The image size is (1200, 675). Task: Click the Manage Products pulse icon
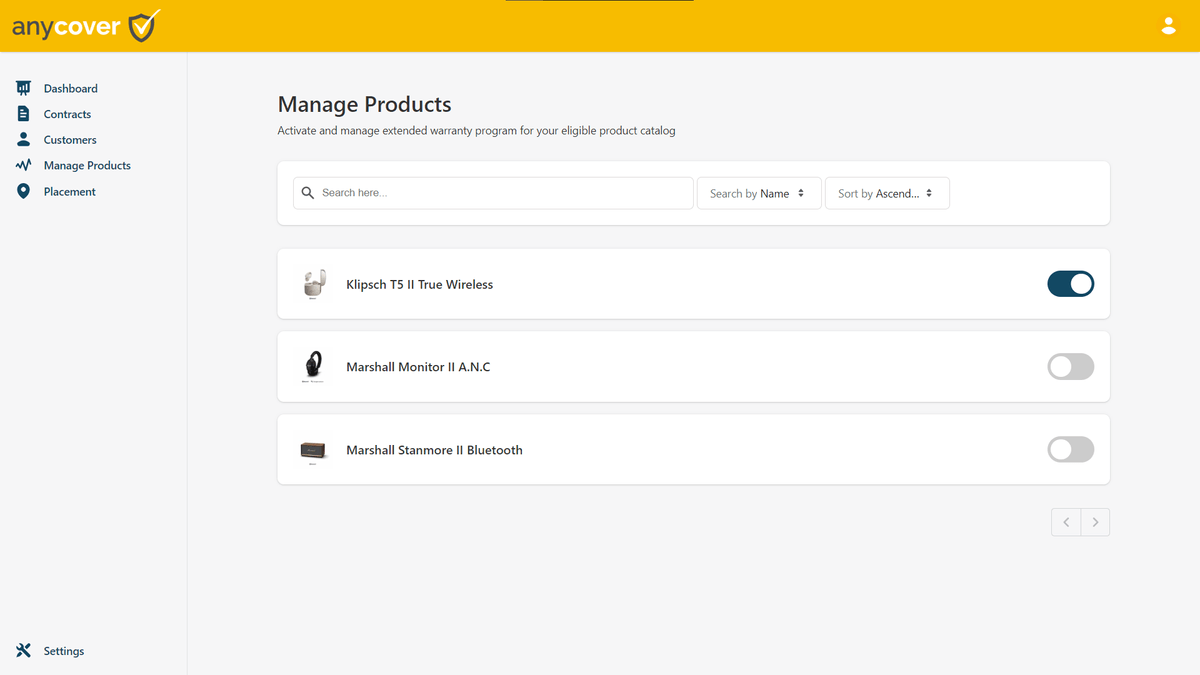pyautogui.click(x=24, y=165)
